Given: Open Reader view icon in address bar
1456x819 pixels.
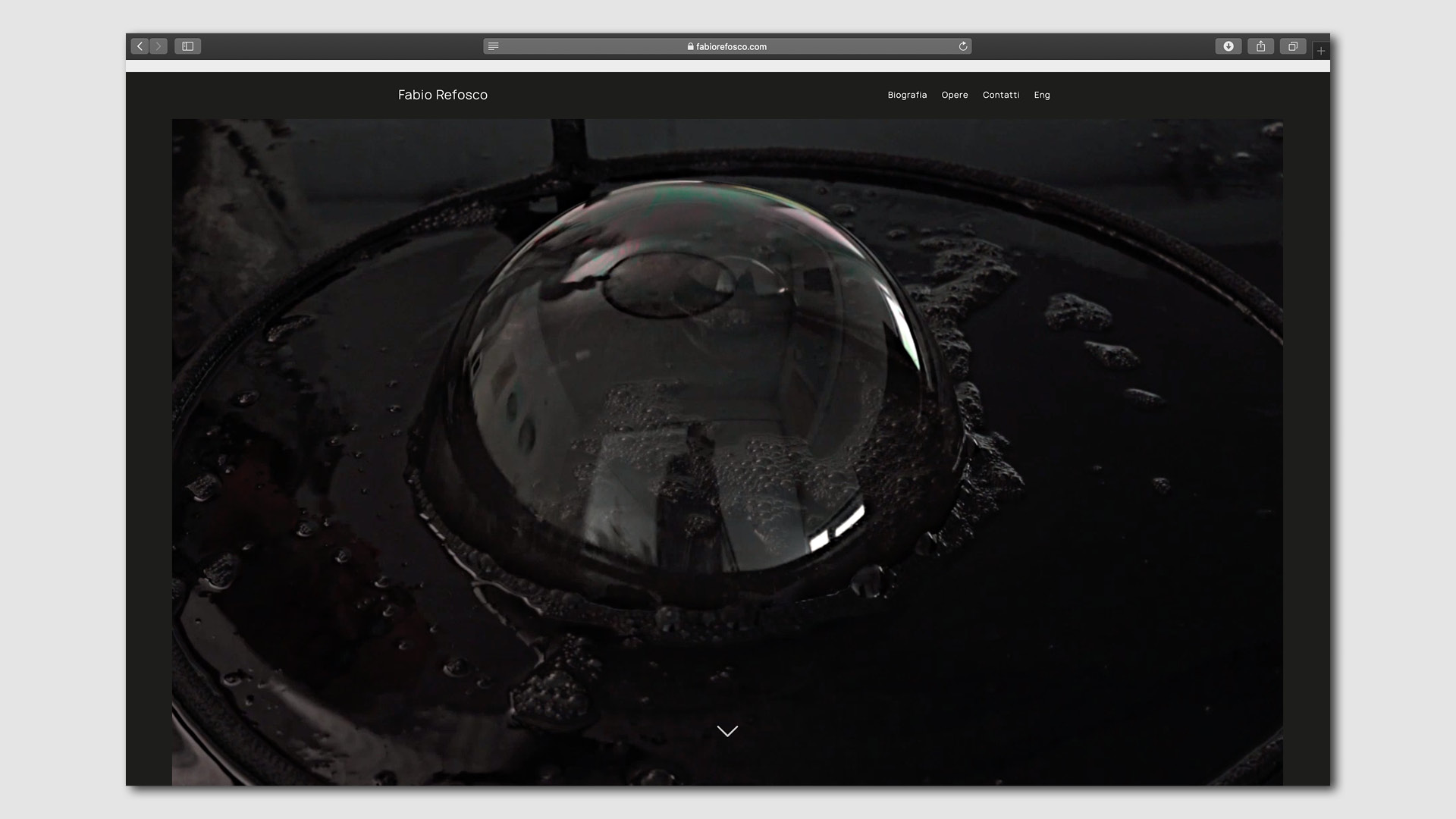Looking at the screenshot, I should 493,46.
